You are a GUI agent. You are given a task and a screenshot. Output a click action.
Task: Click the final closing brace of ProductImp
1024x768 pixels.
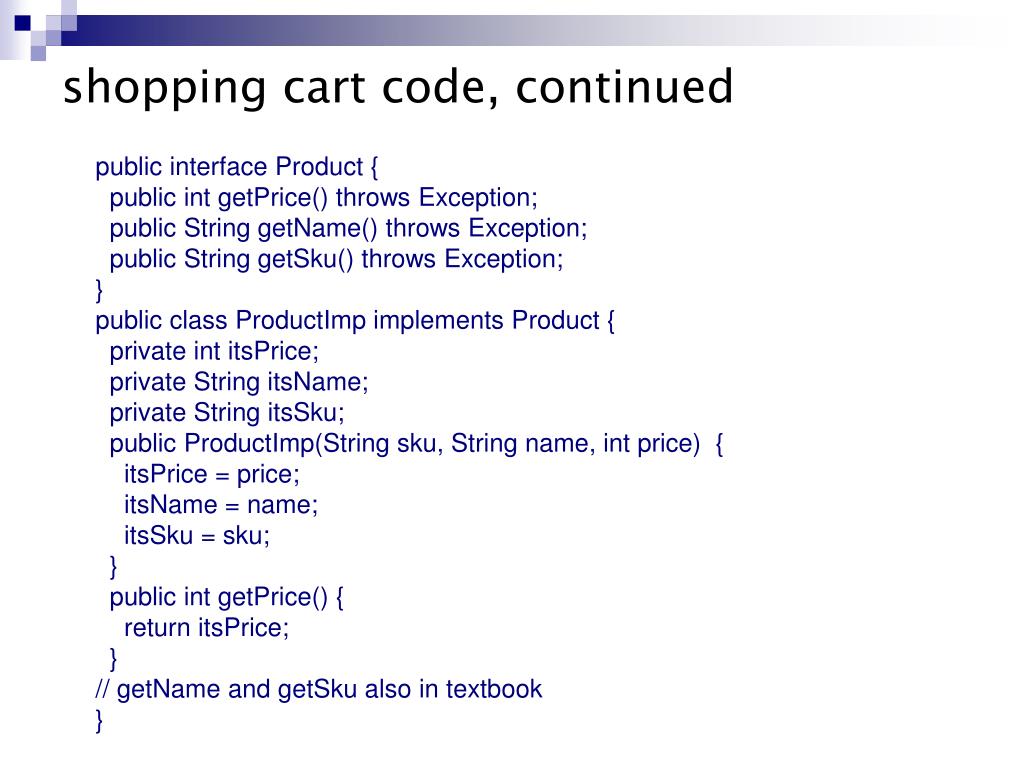click(x=99, y=721)
